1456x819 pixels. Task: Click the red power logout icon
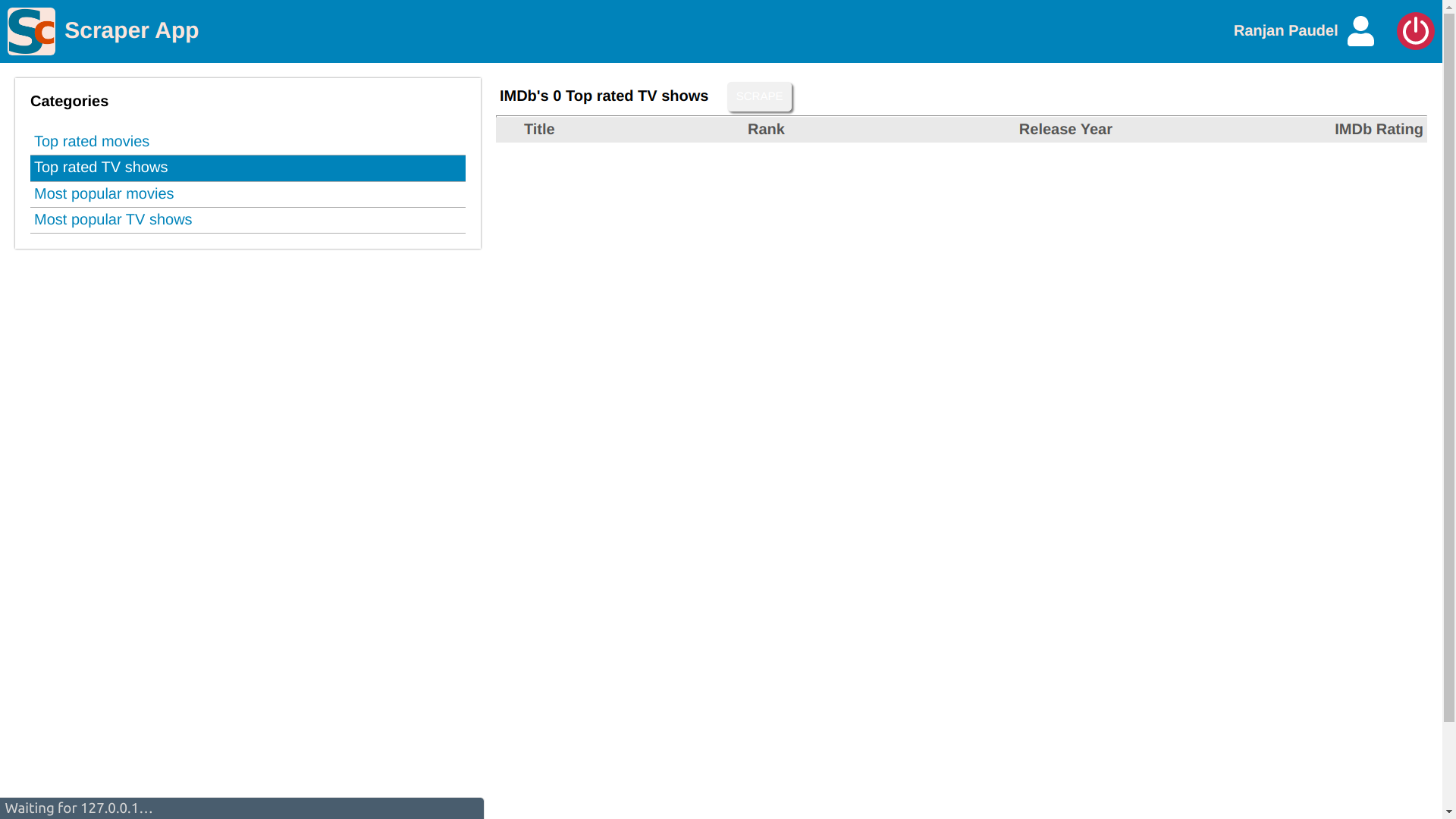[1415, 31]
